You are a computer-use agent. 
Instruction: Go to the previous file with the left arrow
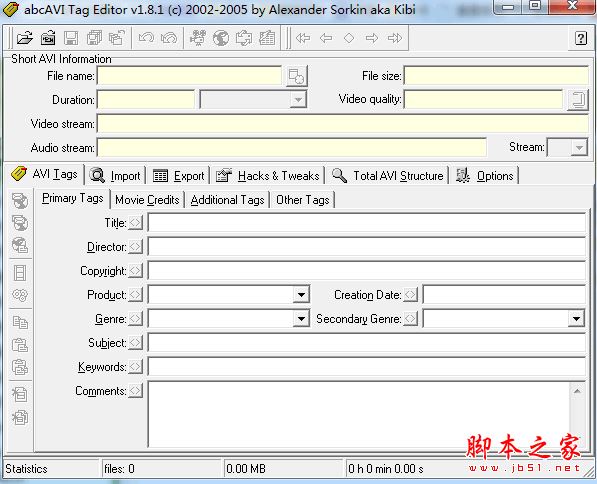[x=326, y=38]
